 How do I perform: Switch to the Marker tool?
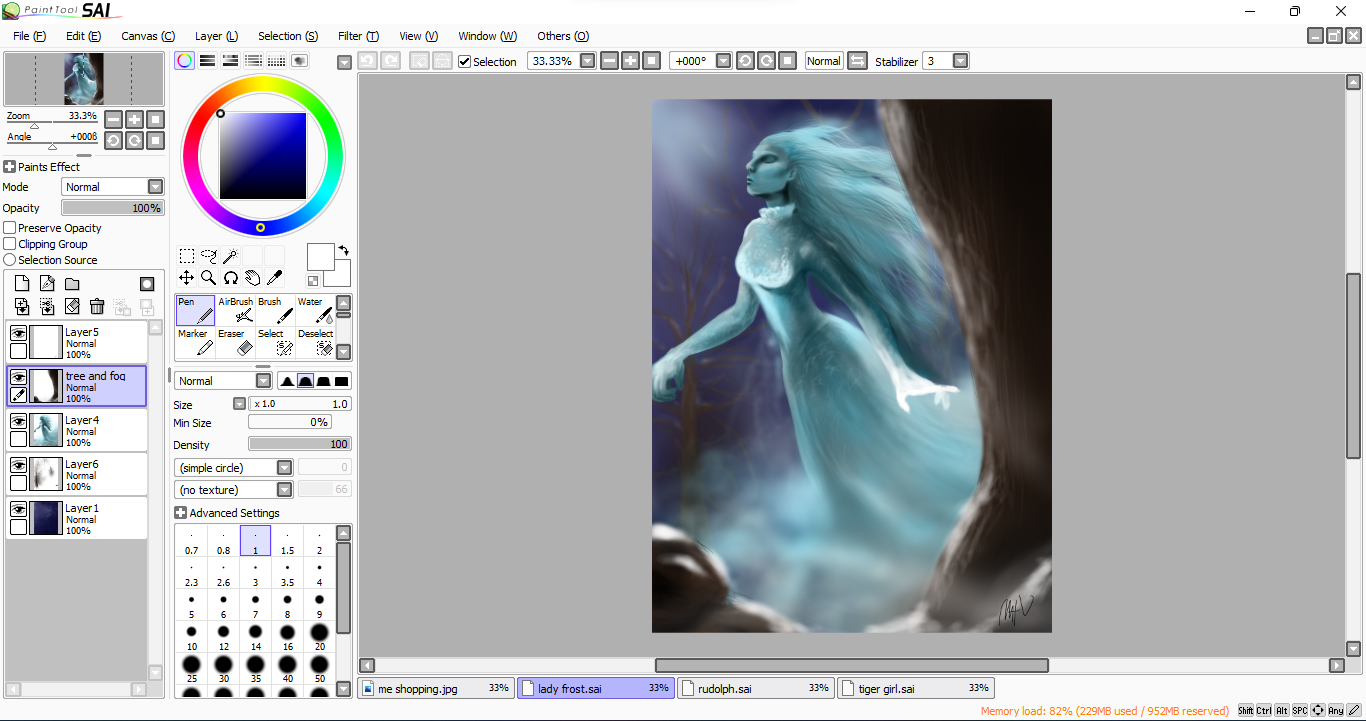196,342
